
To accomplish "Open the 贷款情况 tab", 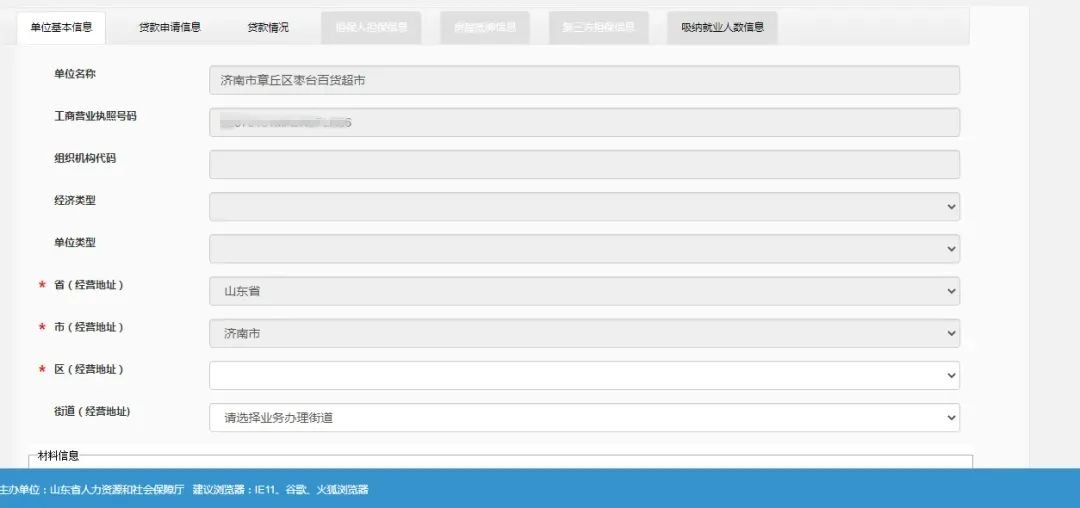I will coord(268,27).
